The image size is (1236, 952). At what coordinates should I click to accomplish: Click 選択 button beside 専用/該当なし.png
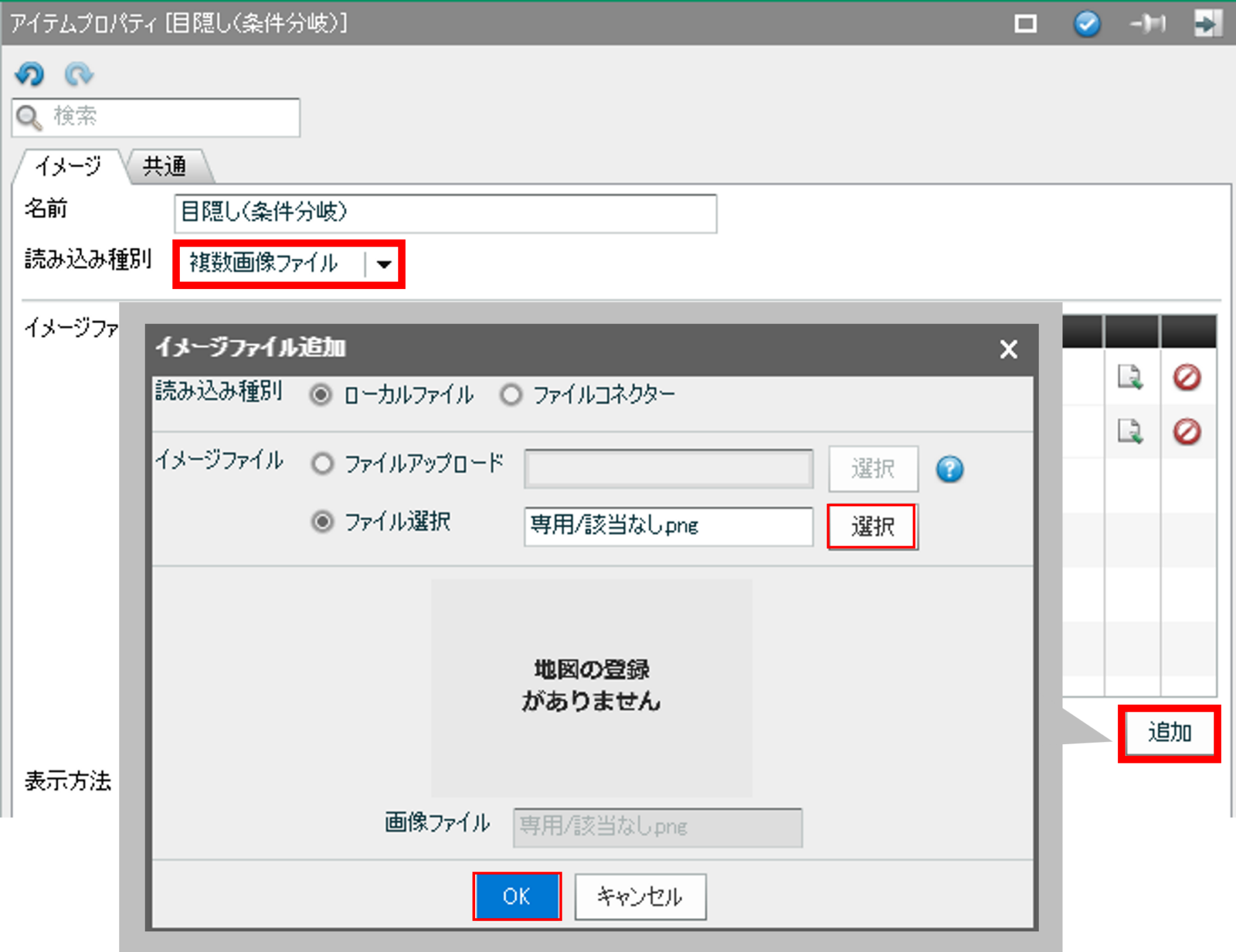click(x=872, y=526)
